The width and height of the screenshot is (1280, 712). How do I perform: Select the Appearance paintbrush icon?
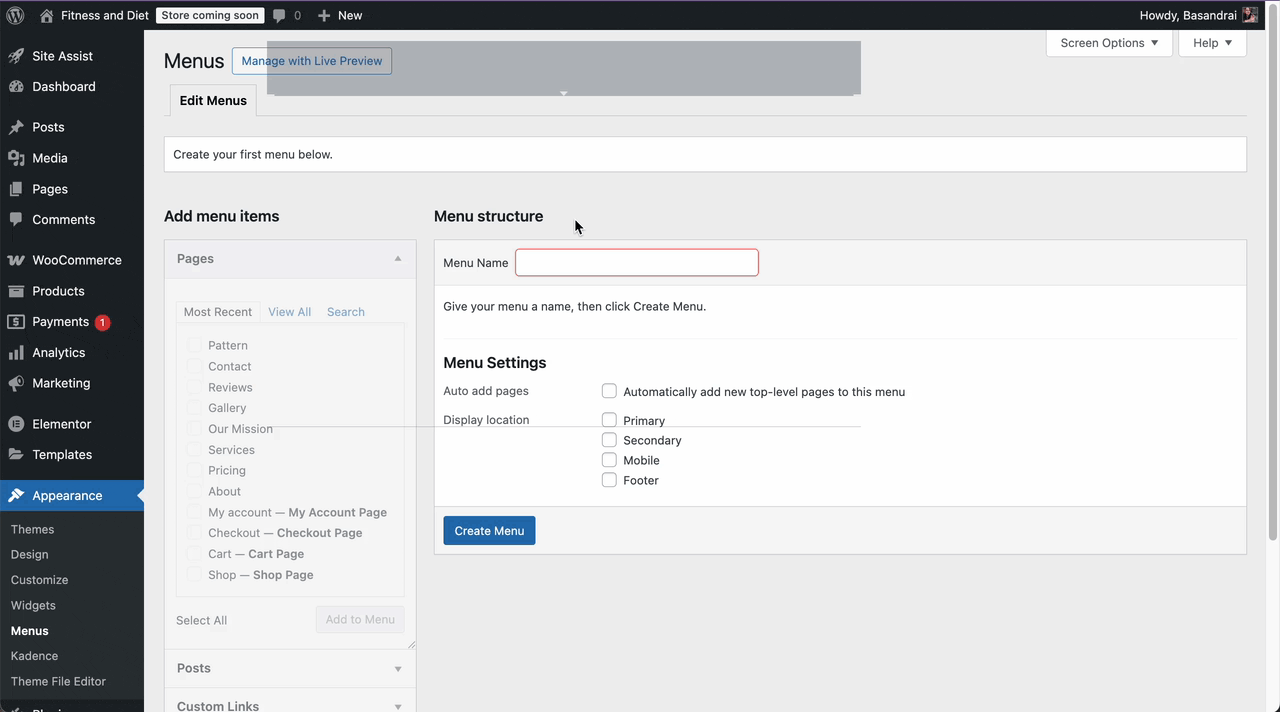coord(16,495)
